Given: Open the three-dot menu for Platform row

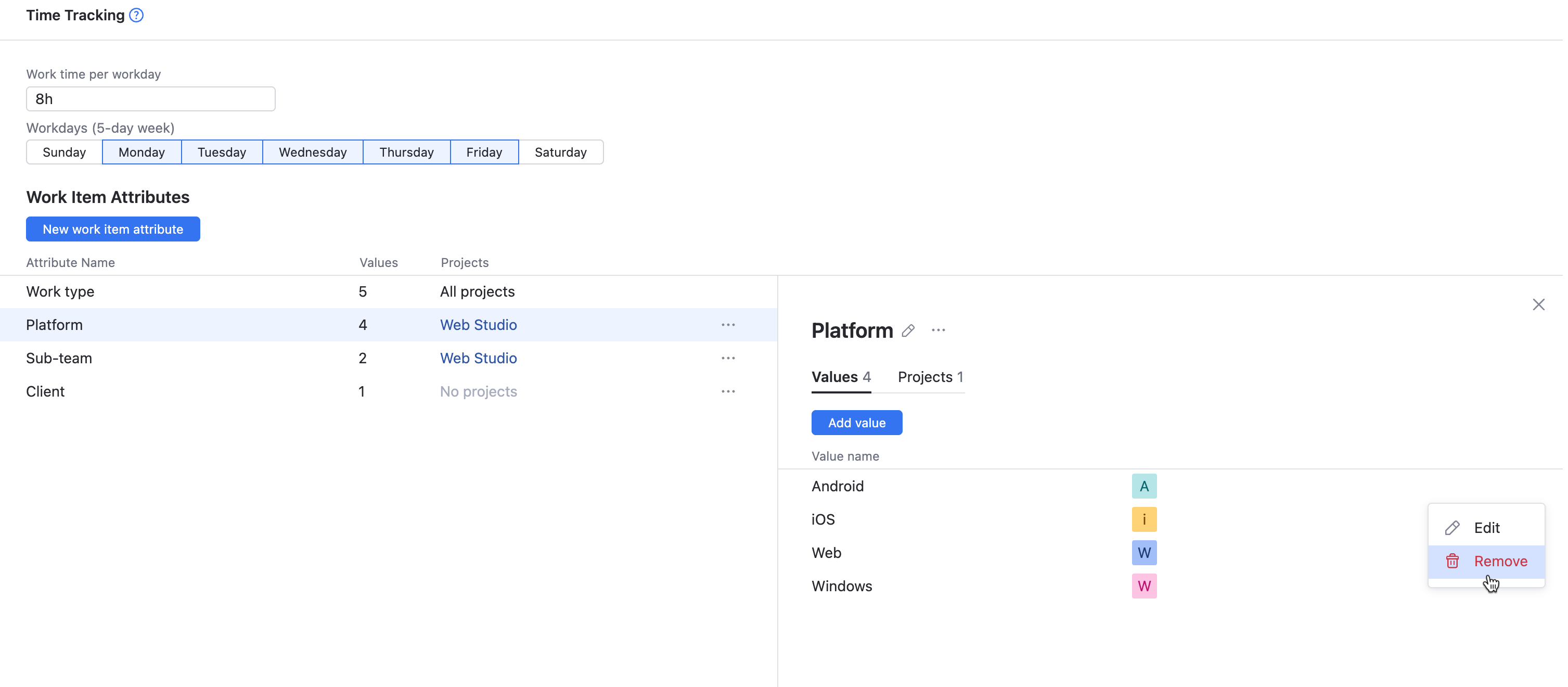Looking at the screenshot, I should coord(728,325).
